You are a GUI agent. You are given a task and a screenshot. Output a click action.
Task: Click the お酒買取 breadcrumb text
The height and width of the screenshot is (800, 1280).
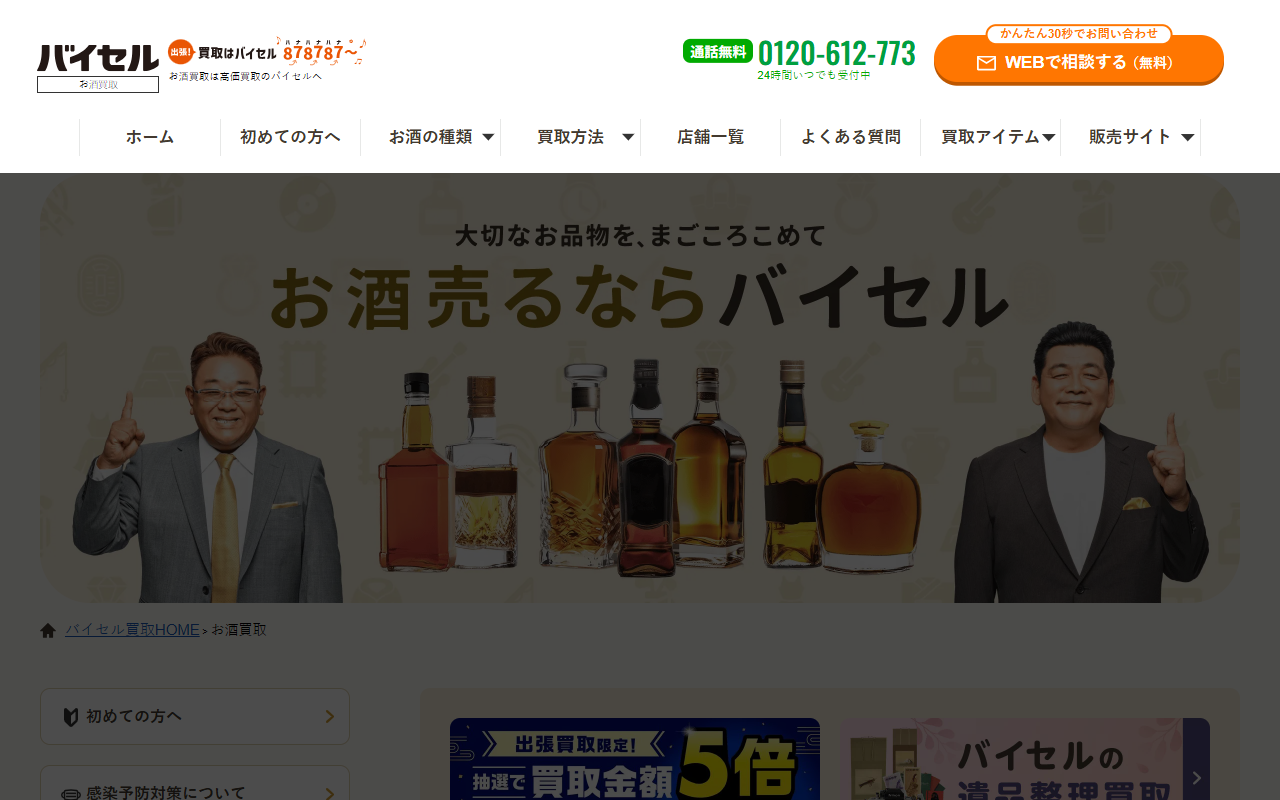239,630
